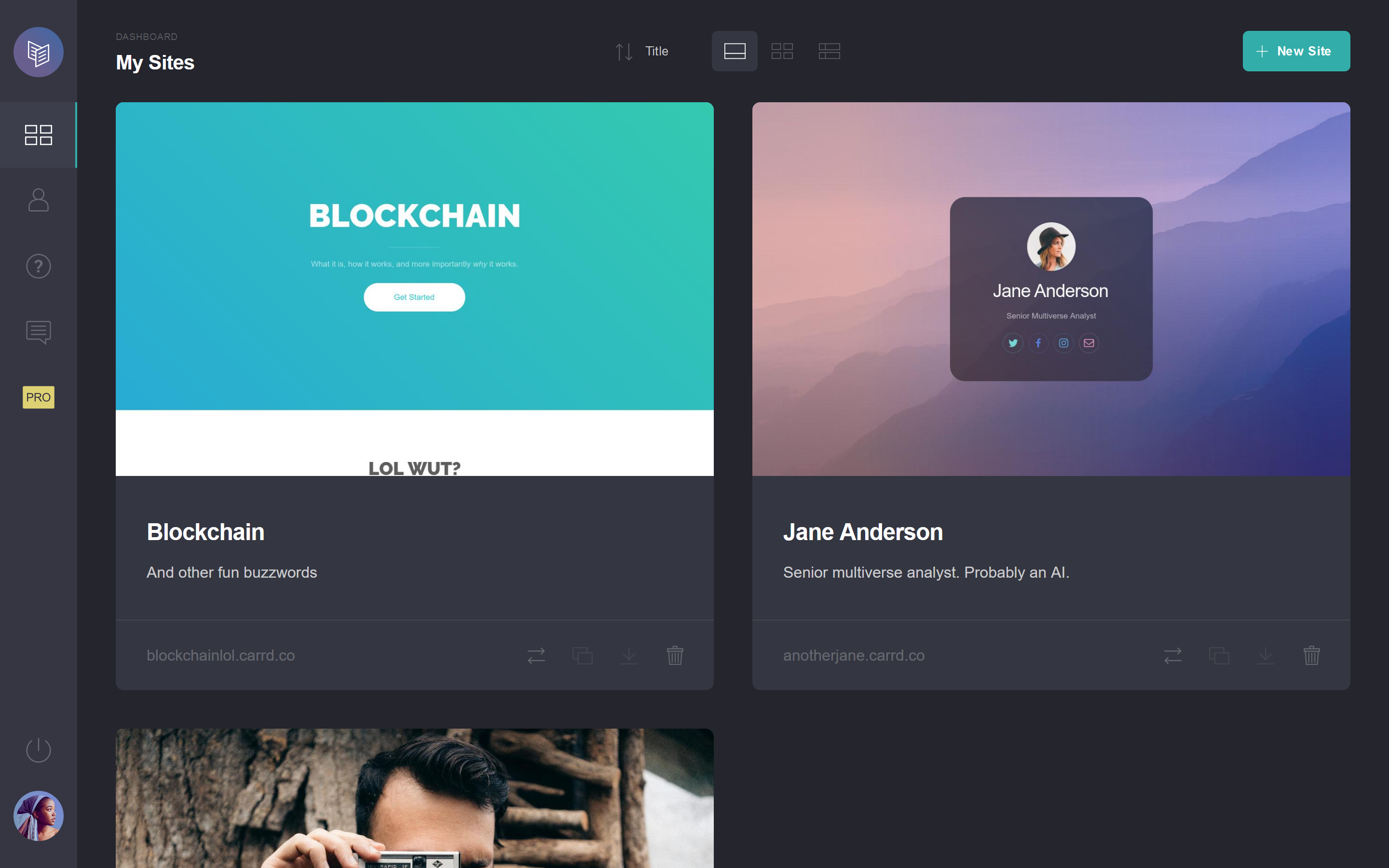Switch to small grid view
The image size is (1389, 868).
click(x=782, y=51)
